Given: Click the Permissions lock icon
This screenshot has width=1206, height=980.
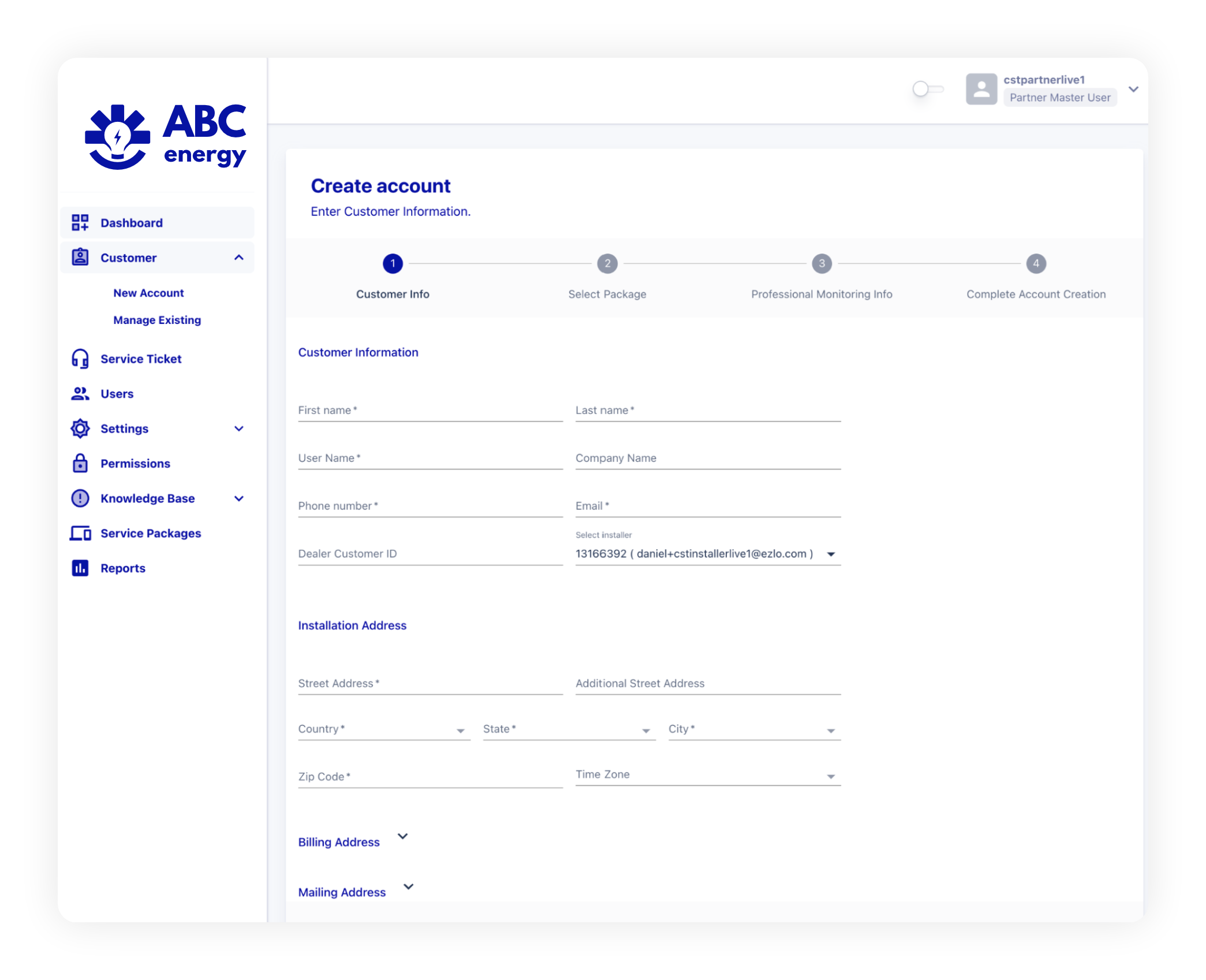Looking at the screenshot, I should [x=80, y=463].
